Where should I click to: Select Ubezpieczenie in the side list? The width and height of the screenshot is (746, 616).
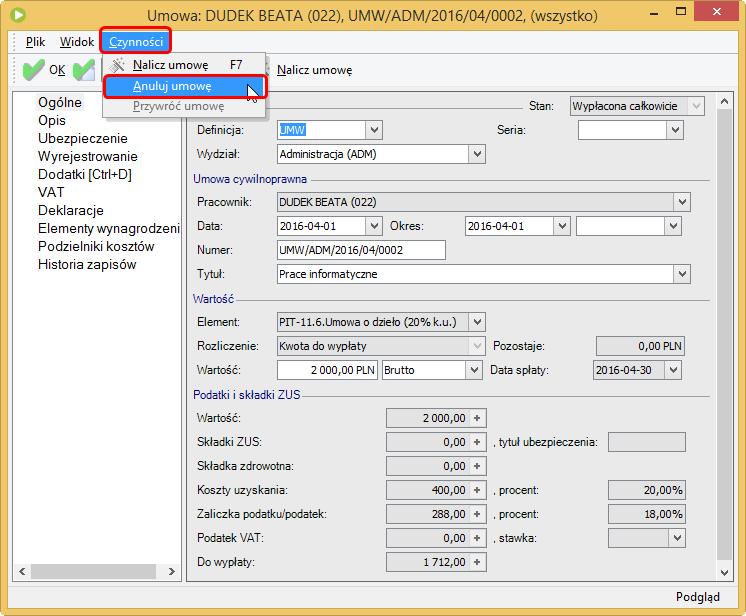point(83,138)
